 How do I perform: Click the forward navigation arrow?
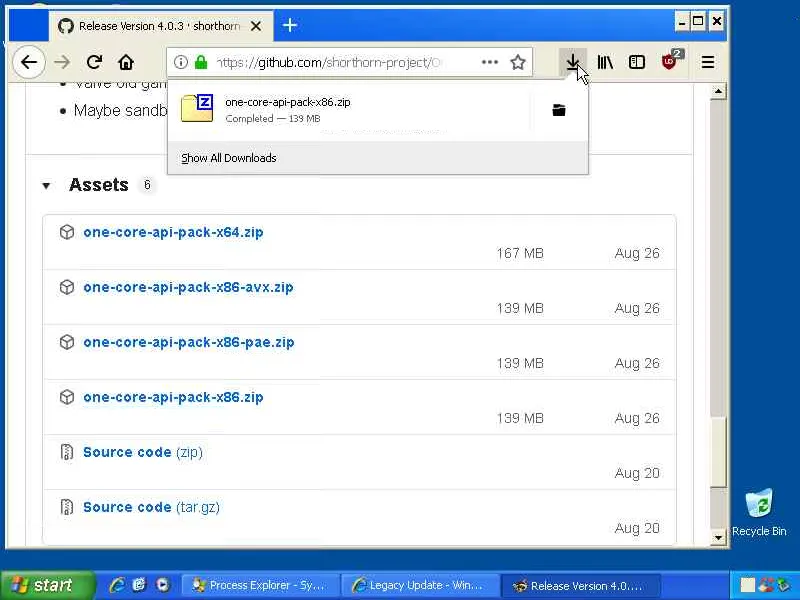click(62, 62)
